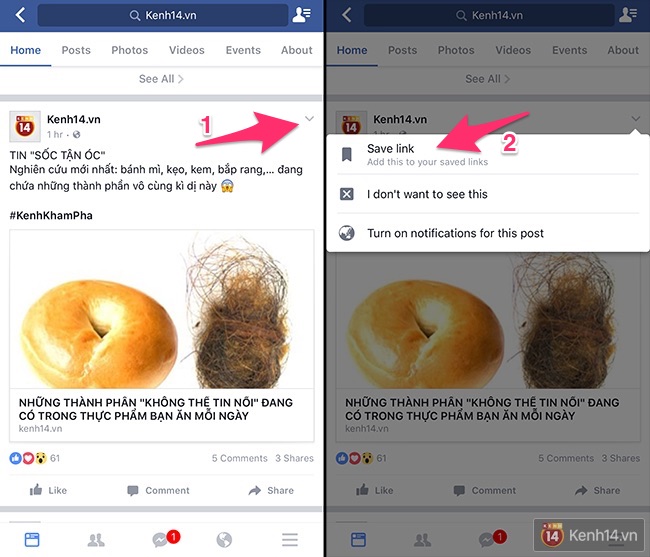Tap the back arrow in left screen header
Viewport: 650px width, 557px height.
pos(20,15)
